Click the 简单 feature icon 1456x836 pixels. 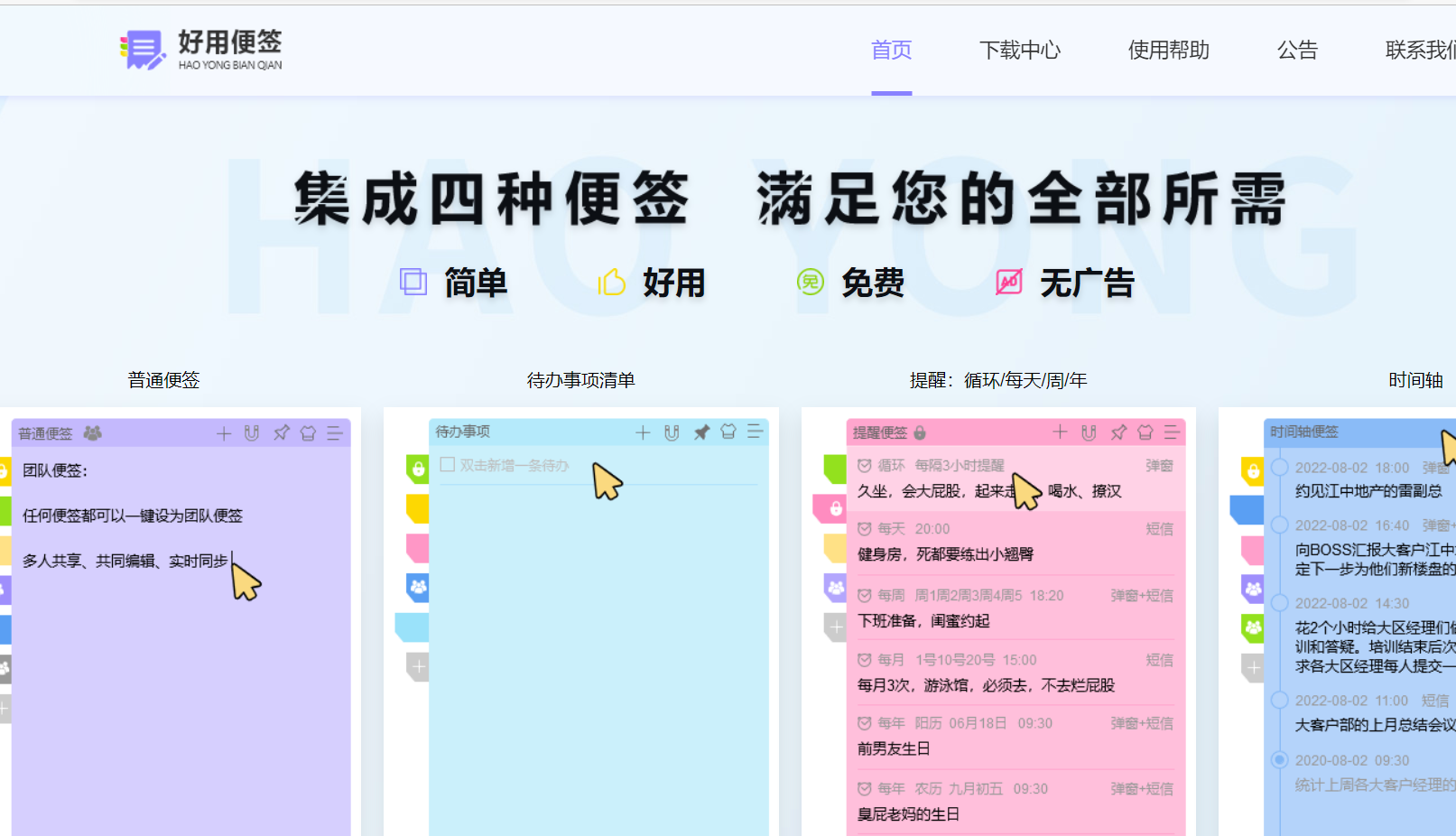[413, 283]
